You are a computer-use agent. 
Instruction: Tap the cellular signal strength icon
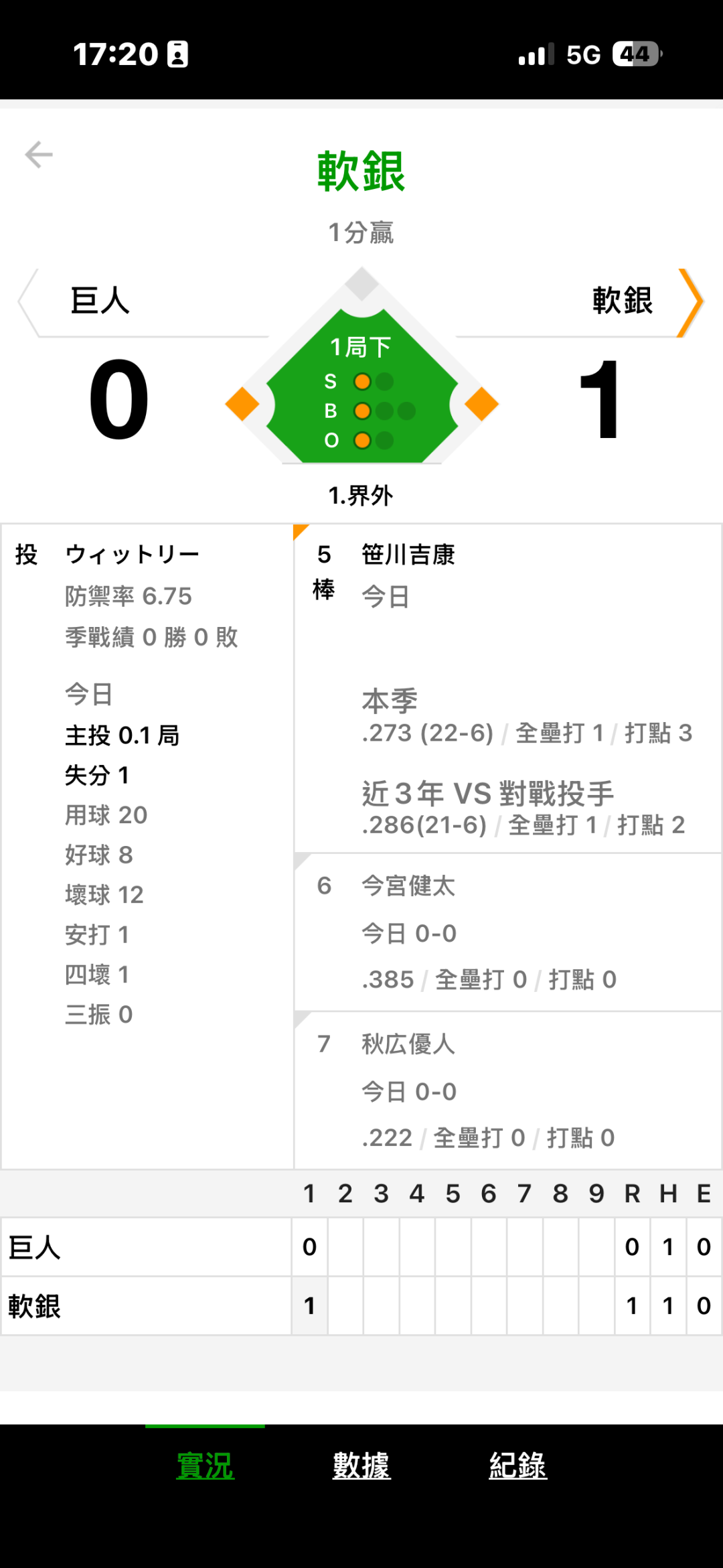536,54
